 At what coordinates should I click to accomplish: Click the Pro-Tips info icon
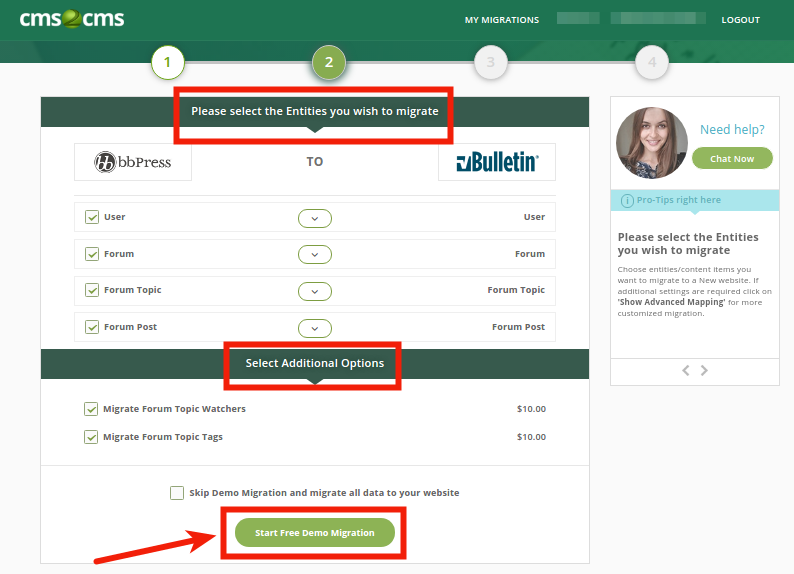[627, 200]
